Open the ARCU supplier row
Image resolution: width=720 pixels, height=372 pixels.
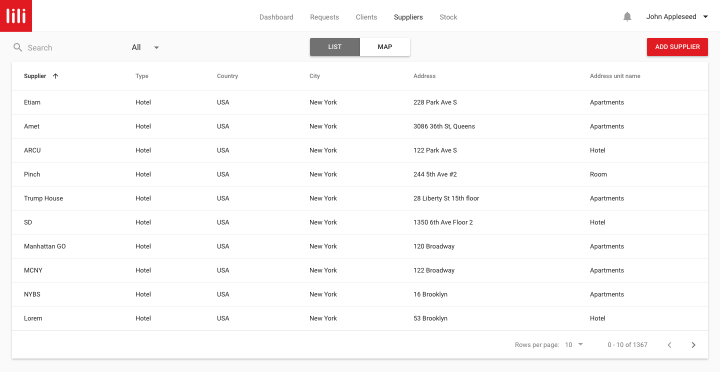point(360,150)
